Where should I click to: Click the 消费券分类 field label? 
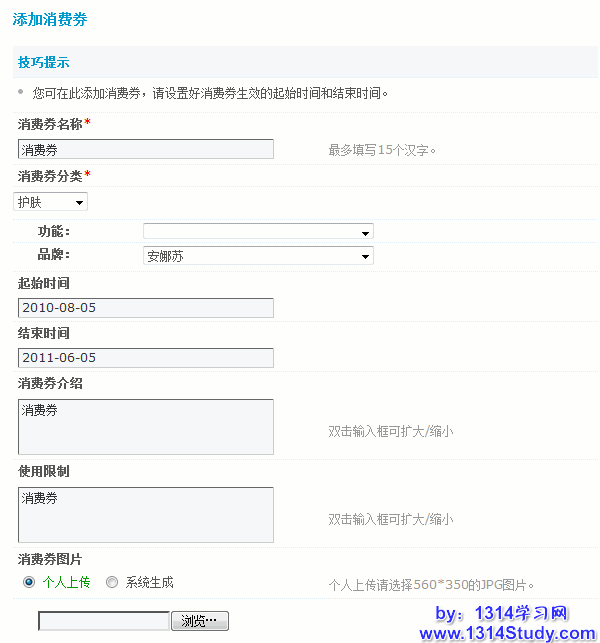tap(50, 176)
